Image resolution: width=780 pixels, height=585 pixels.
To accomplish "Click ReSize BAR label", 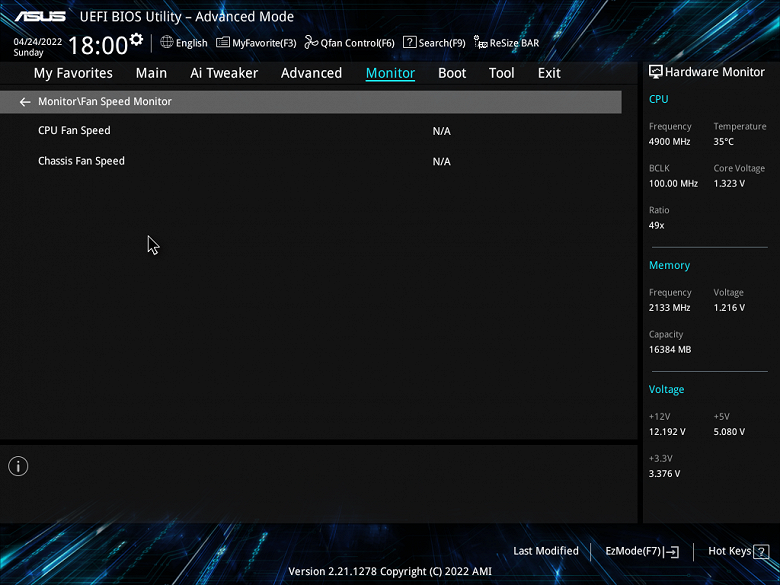I will point(514,43).
